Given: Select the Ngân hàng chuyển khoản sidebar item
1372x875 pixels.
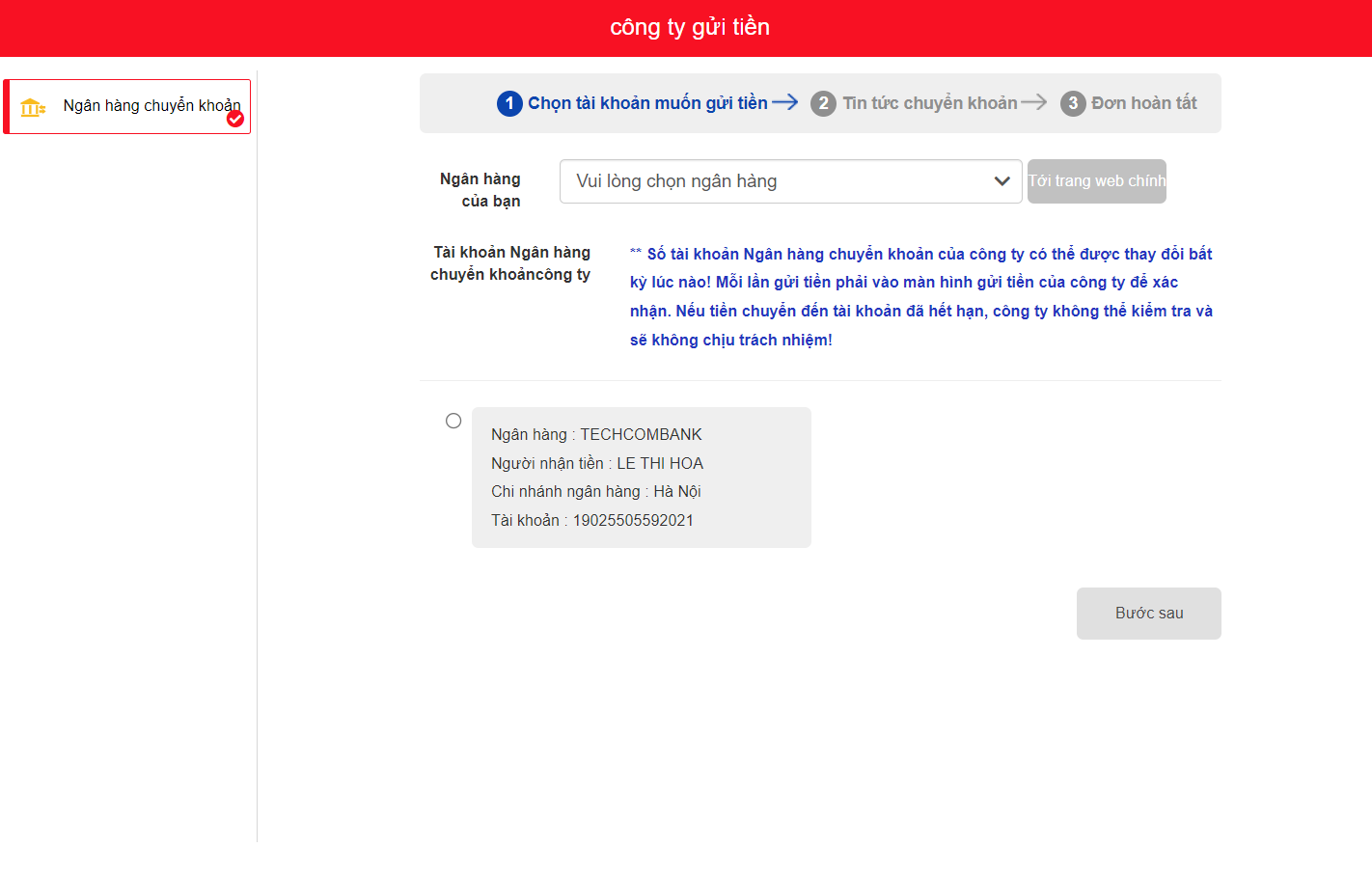Looking at the screenshot, I should (x=127, y=106).
